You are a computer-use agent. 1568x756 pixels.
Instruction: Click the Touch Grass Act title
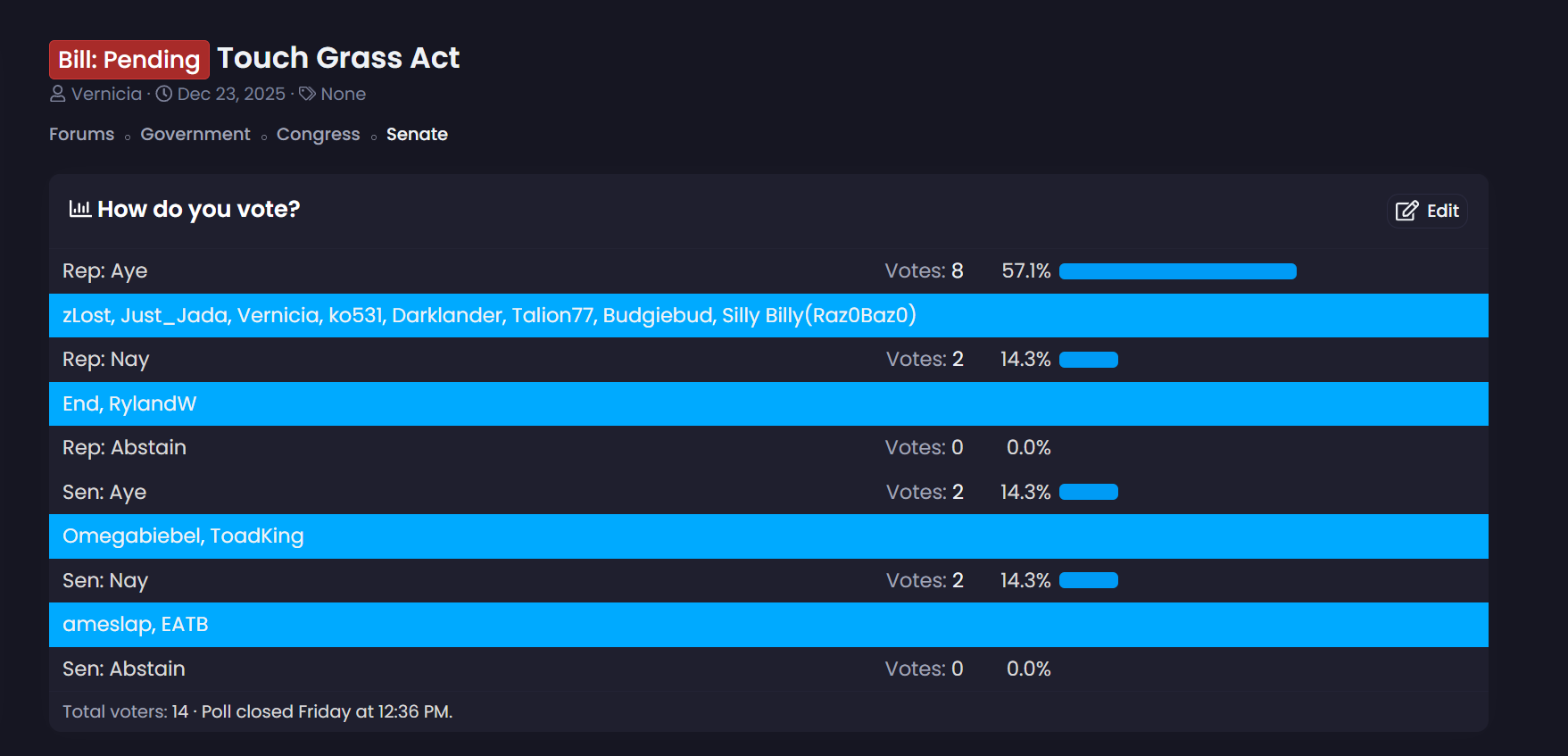(338, 58)
